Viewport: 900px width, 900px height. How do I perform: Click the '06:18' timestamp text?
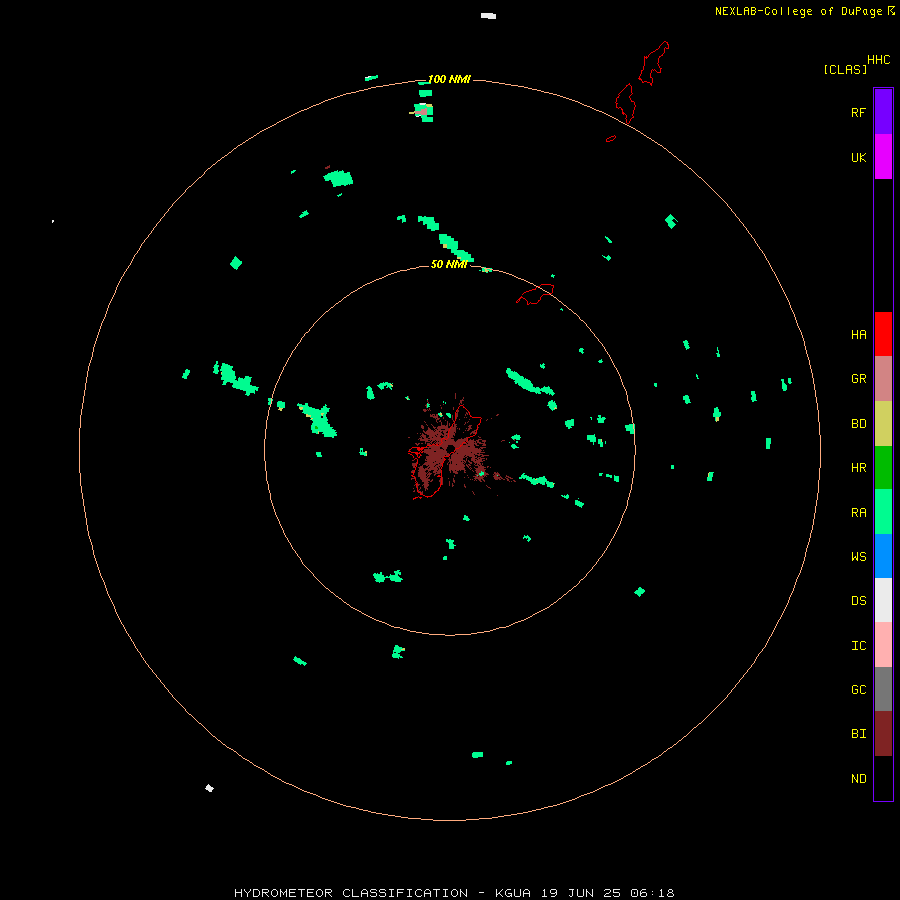pyautogui.click(x=652, y=893)
